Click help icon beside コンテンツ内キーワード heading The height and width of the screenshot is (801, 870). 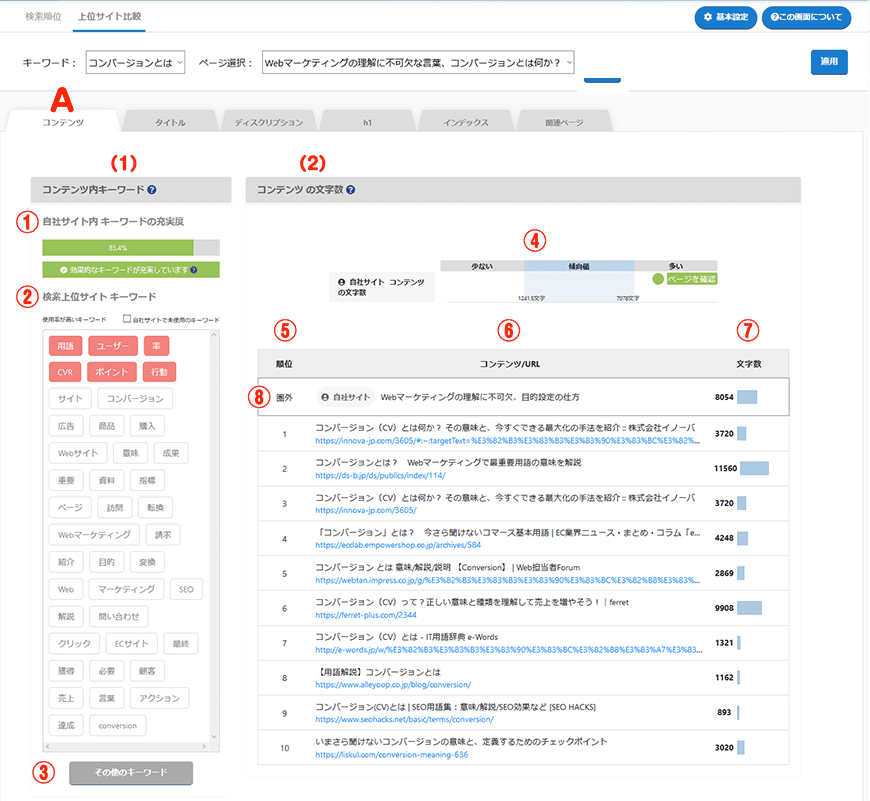click(152, 190)
